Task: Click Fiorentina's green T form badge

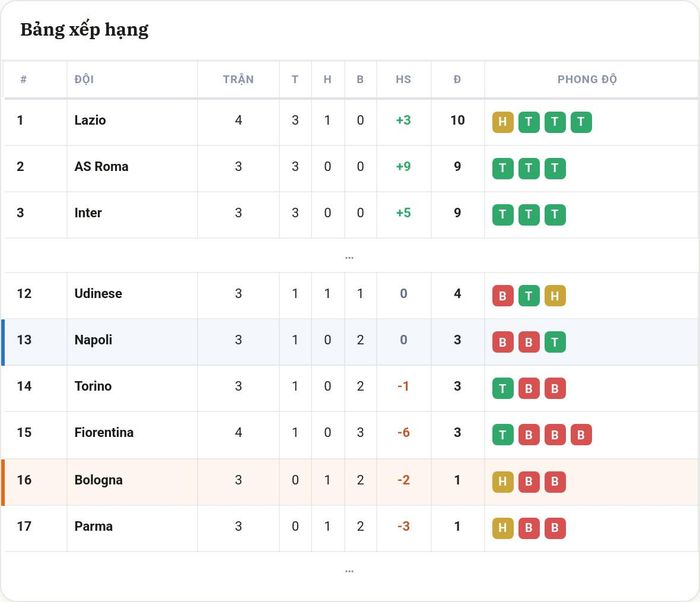Action: tap(503, 435)
